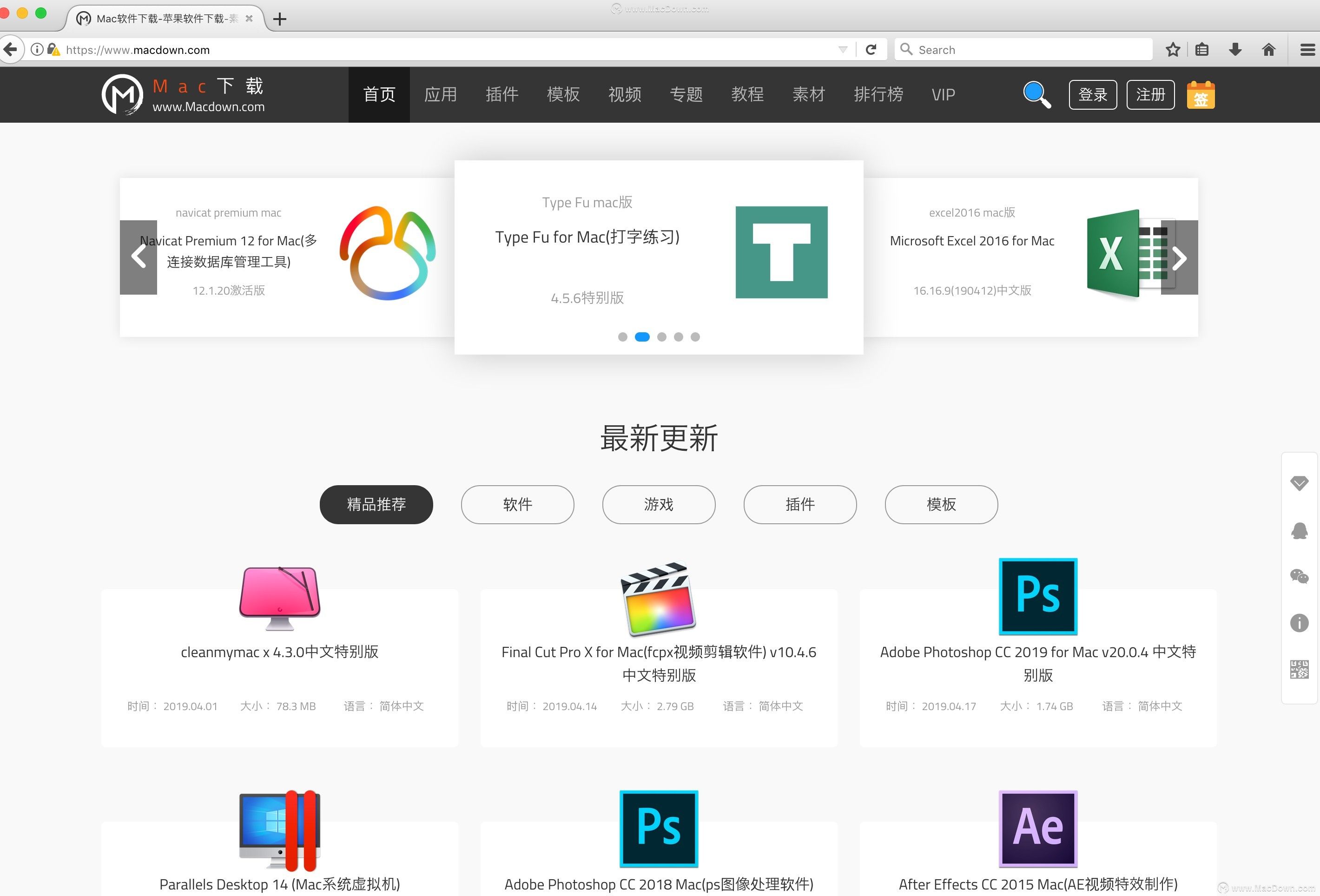Go to browser home page icon
The height and width of the screenshot is (896, 1320).
(1269, 50)
